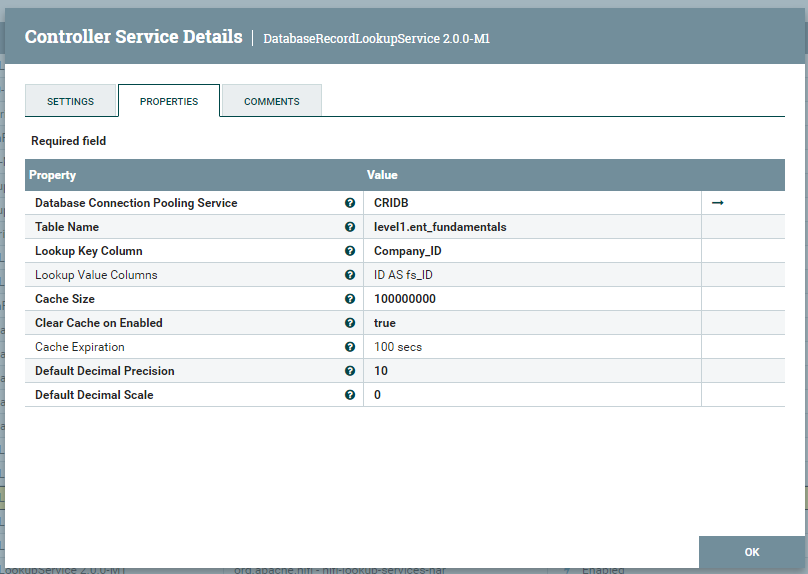Viewport: 808px width, 574px height.
Task: Click help icon beside Table Name
Action: click(350, 227)
